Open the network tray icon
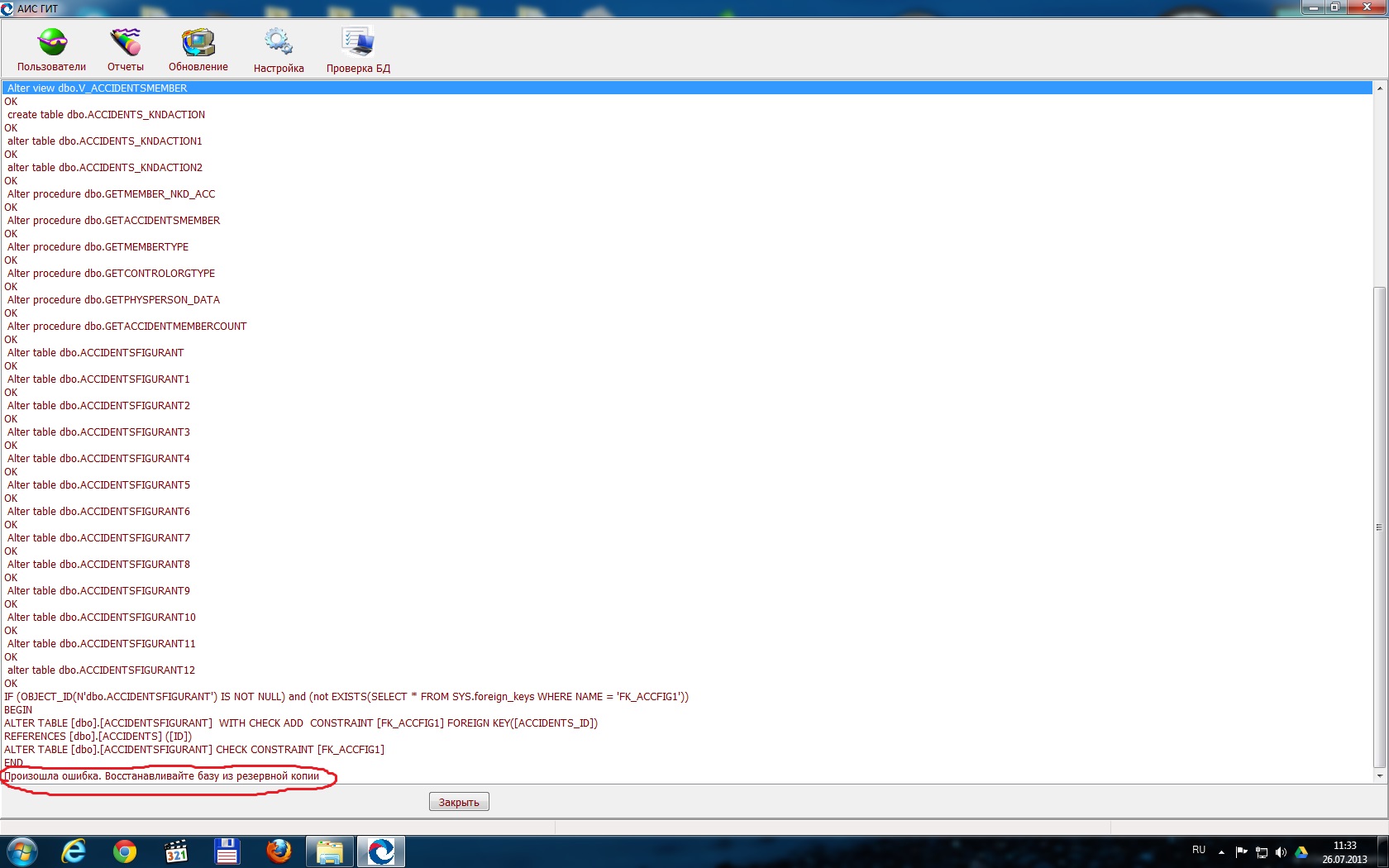This screenshot has height=868, width=1389. pyautogui.click(x=1262, y=851)
